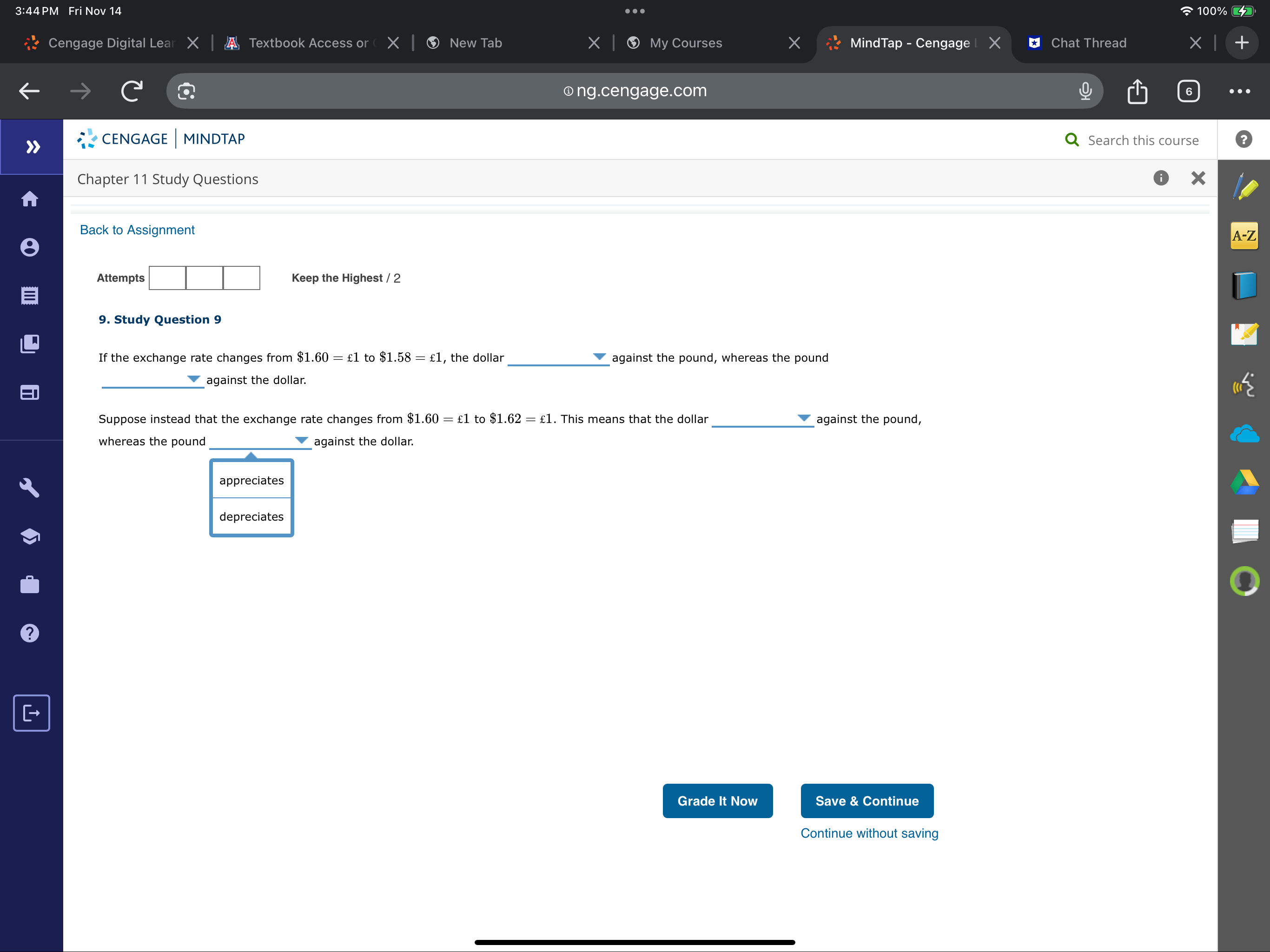Open the highlighter pencil tool
Viewport: 1270px width, 952px height.
coord(1244,188)
